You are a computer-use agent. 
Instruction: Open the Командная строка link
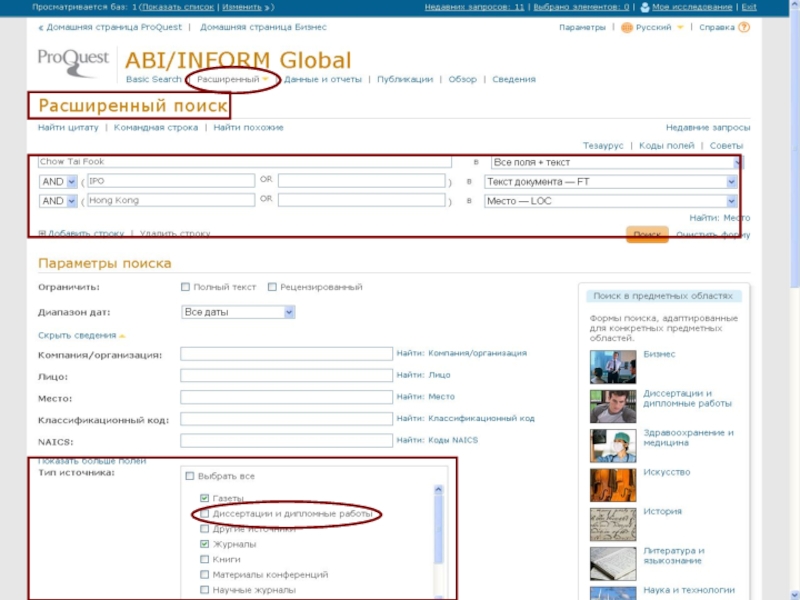click(x=156, y=128)
